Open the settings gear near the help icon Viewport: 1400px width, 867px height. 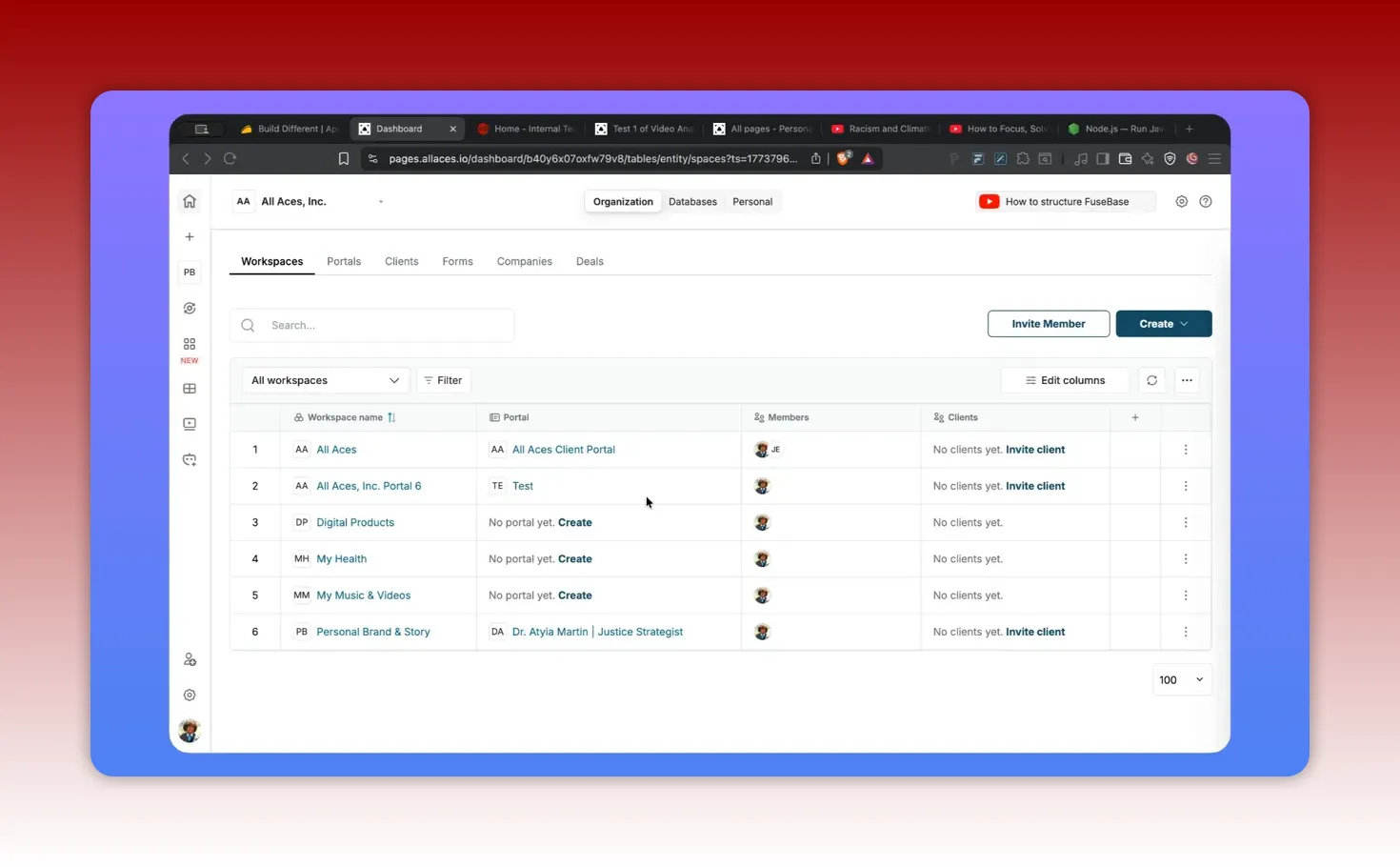(x=1181, y=201)
